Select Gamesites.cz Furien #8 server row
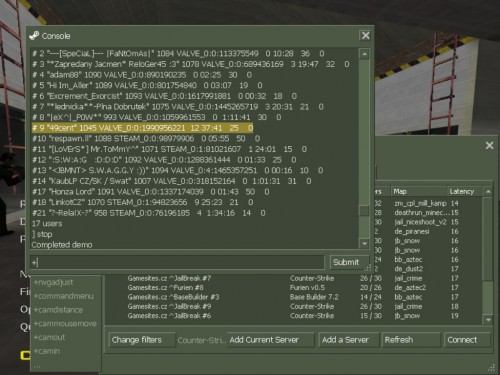 coord(293,288)
